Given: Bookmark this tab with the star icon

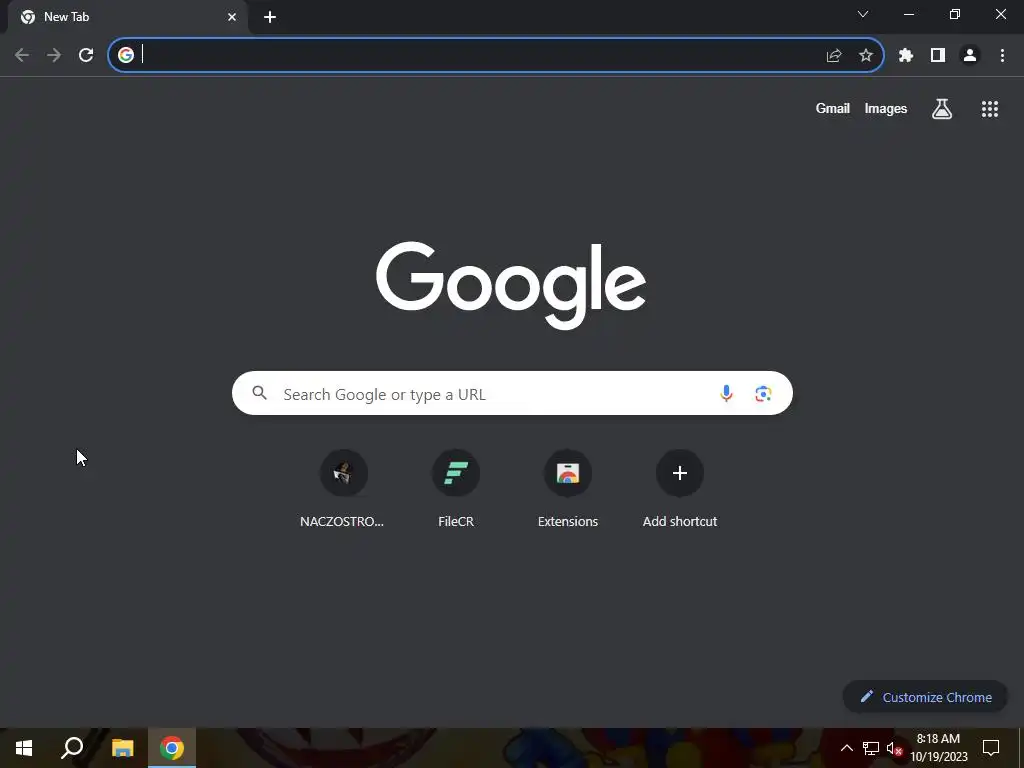Looking at the screenshot, I should tap(866, 56).
